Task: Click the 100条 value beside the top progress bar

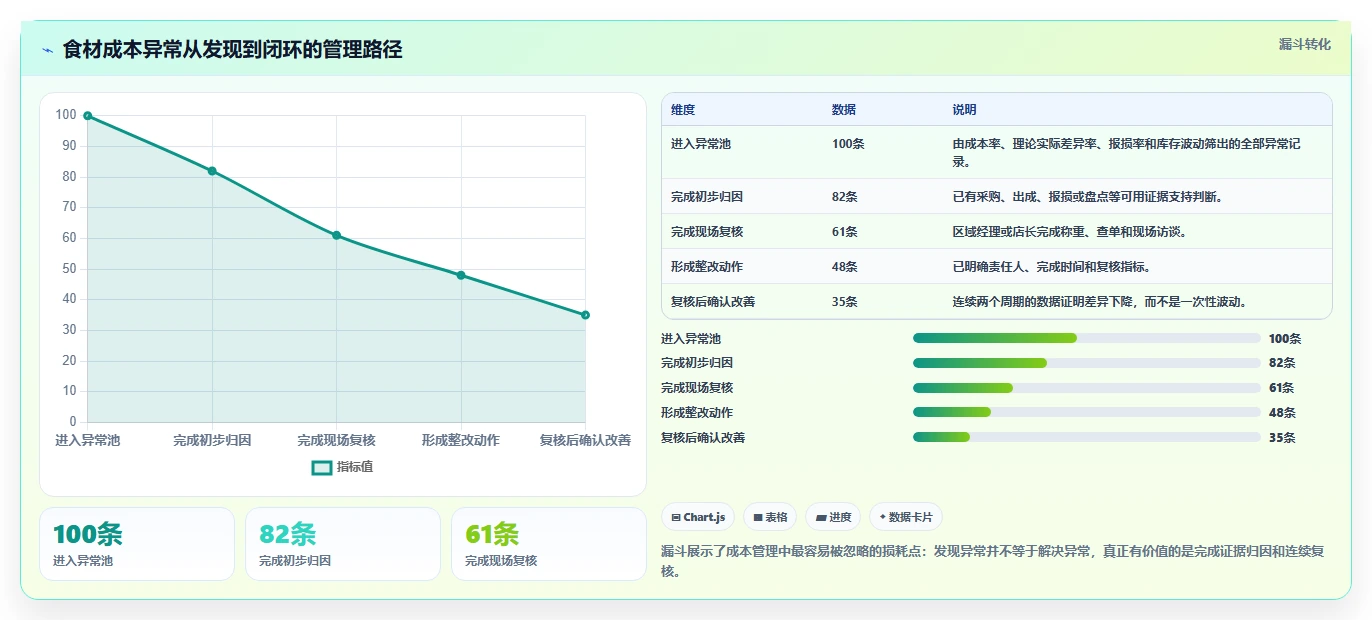Action: pos(1285,339)
